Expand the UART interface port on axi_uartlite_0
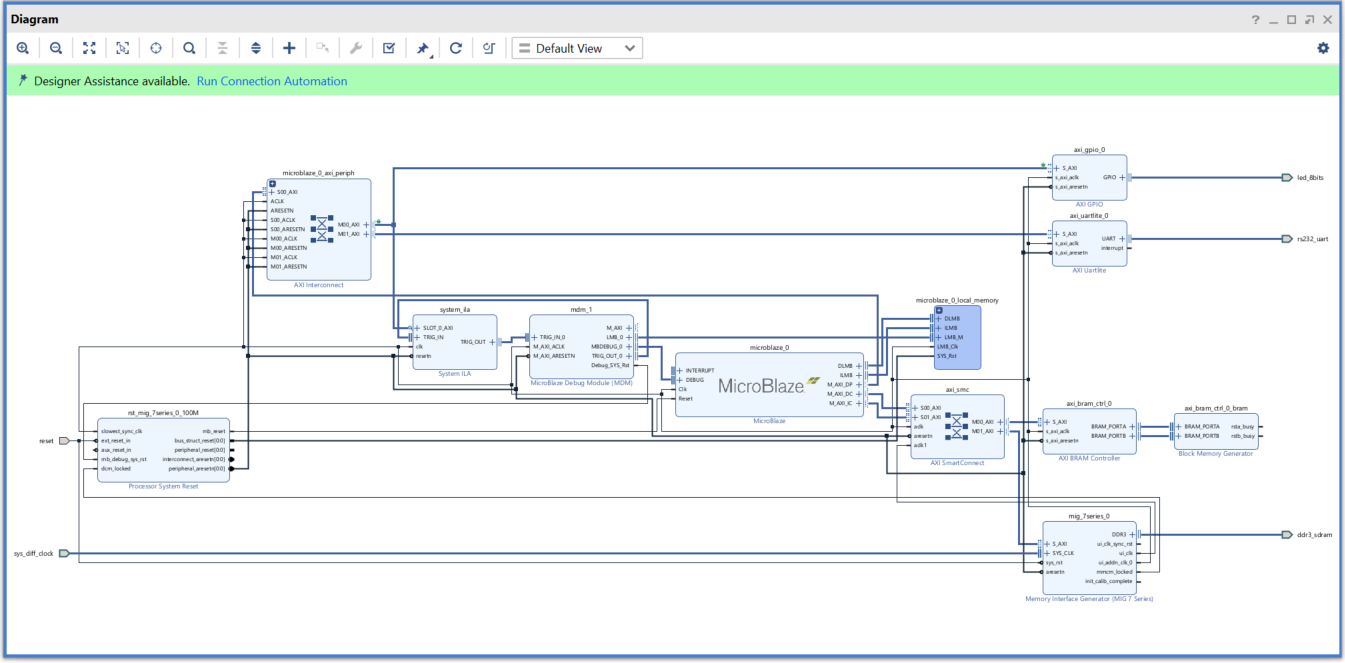Viewport: 1345px width, 663px height. (x=1122, y=239)
